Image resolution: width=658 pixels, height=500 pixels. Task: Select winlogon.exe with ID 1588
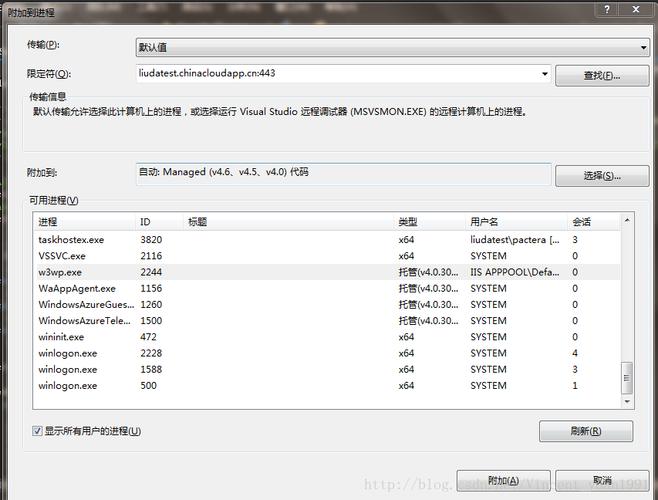[x=326, y=369]
